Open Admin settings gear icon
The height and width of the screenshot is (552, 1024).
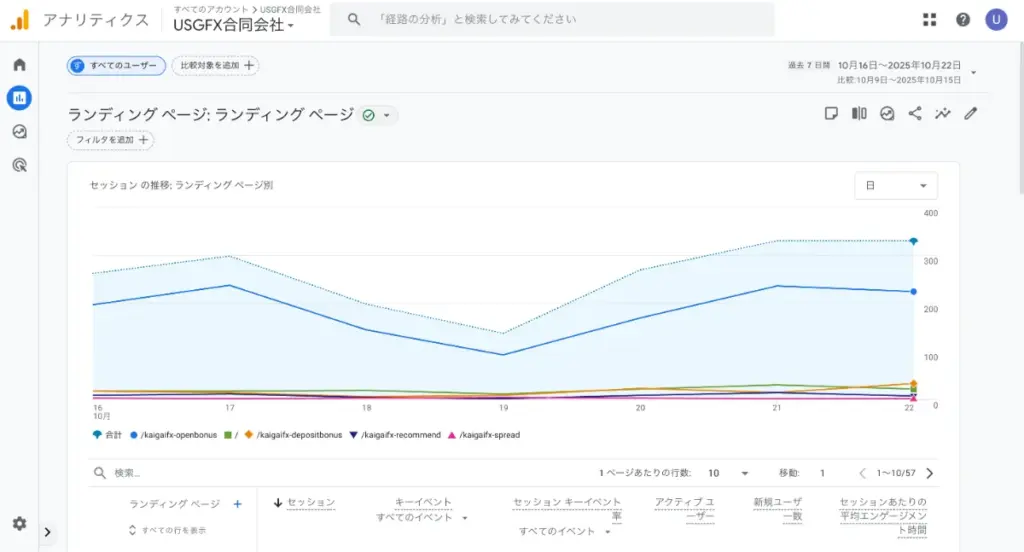(x=19, y=524)
